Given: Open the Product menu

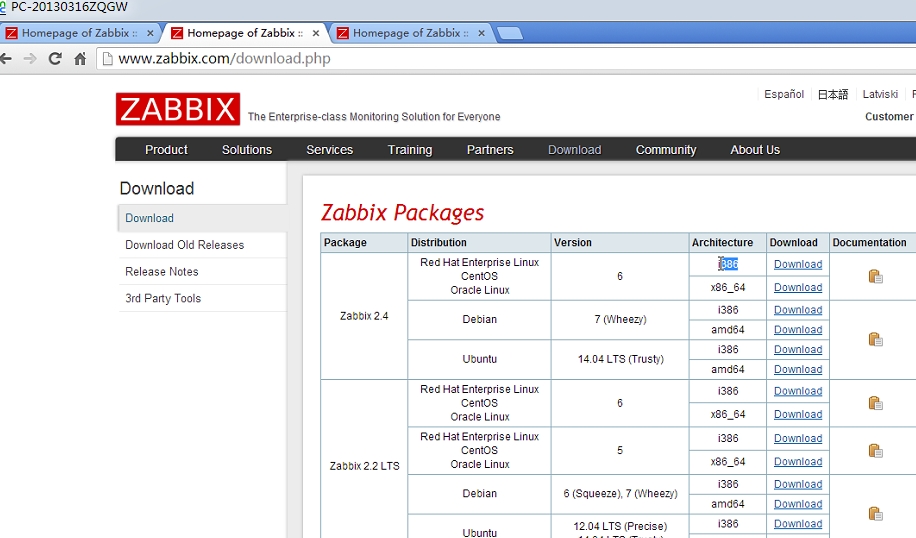Looking at the screenshot, I should pos(166,150).
